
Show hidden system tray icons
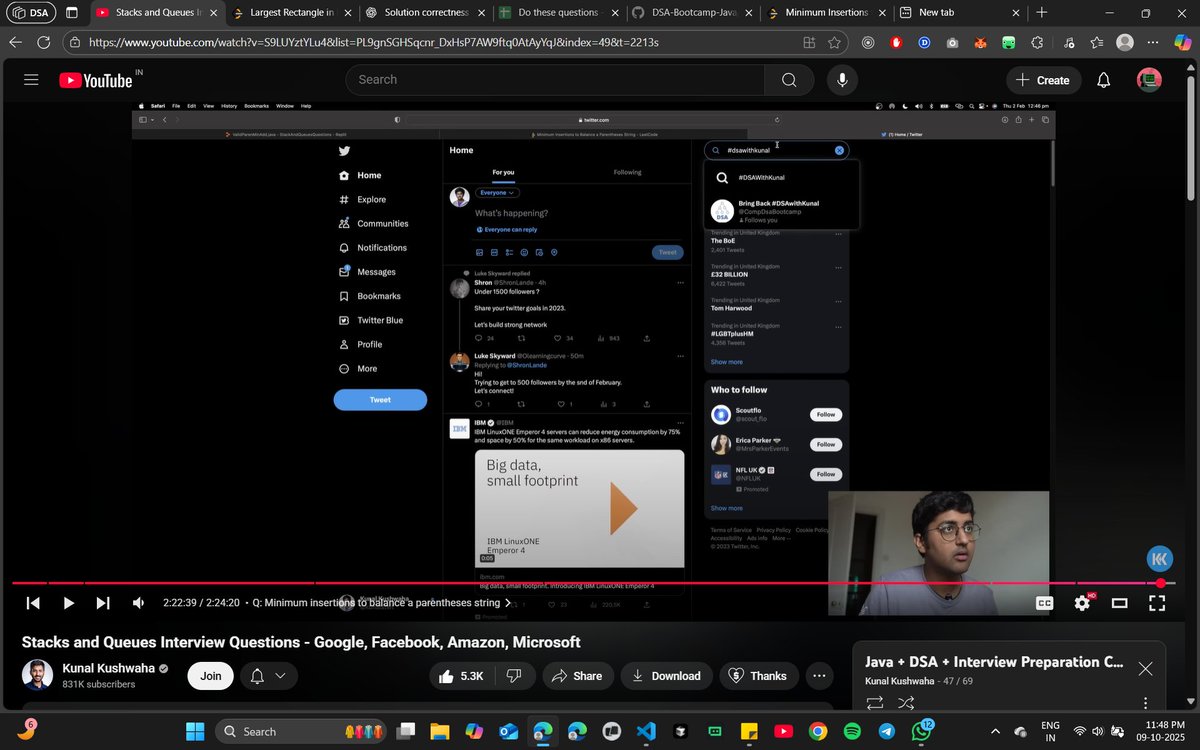994,731
